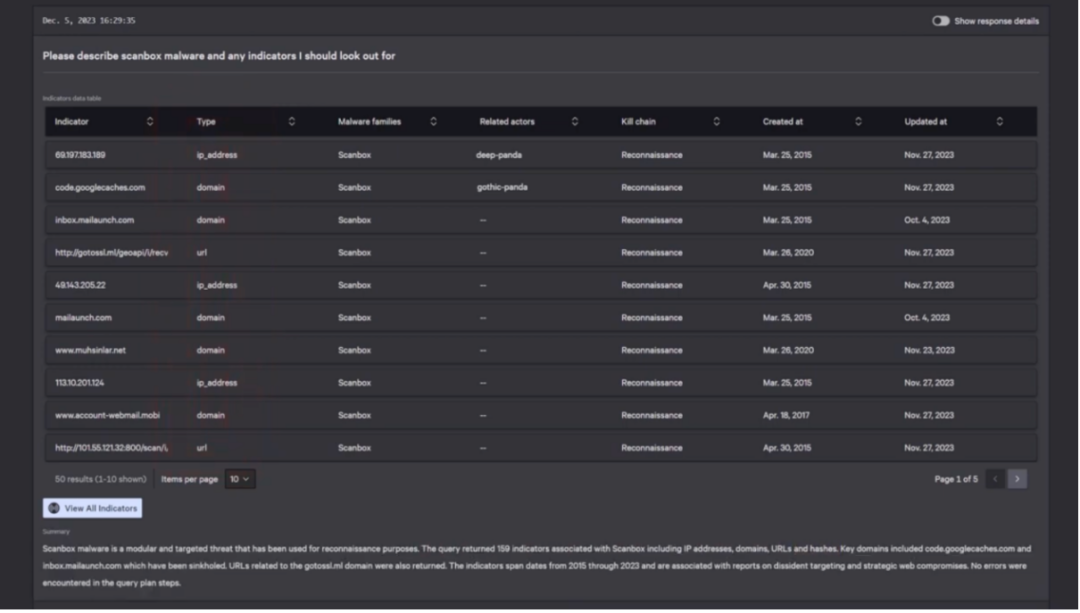The width and height of the screenshot is (1080, 613).
Task: Click the ip_address type in 113.10.201.124 row
Action: (x=217, y=383)
